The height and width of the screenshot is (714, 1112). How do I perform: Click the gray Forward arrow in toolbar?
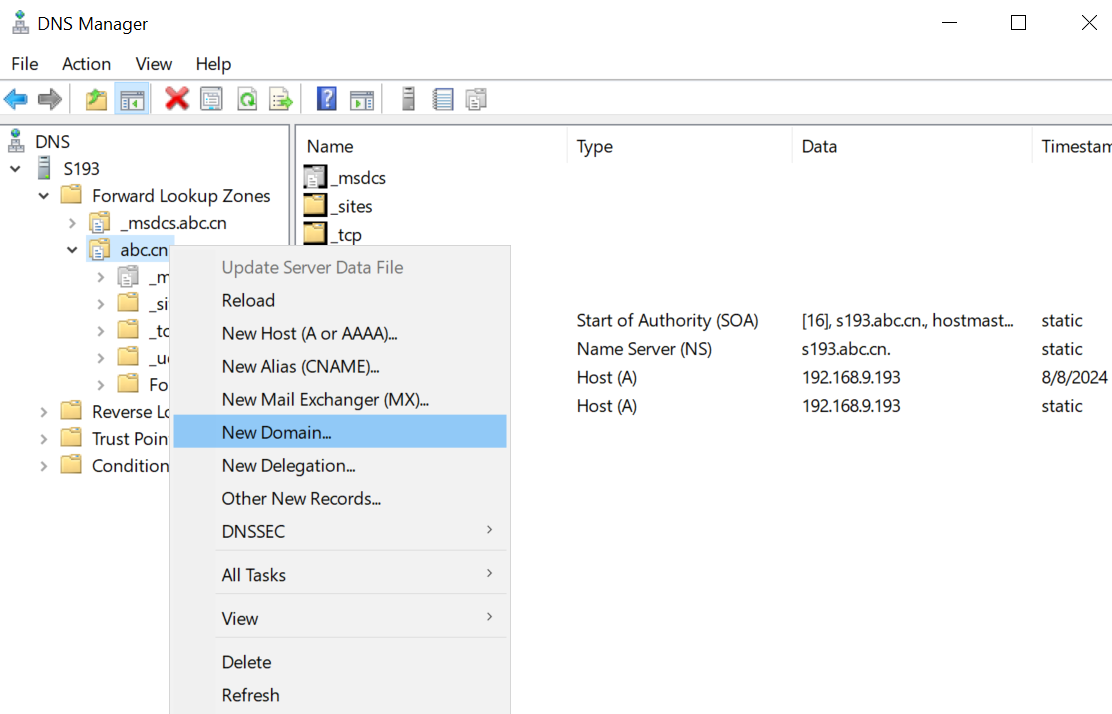click(x=50, y=99)
